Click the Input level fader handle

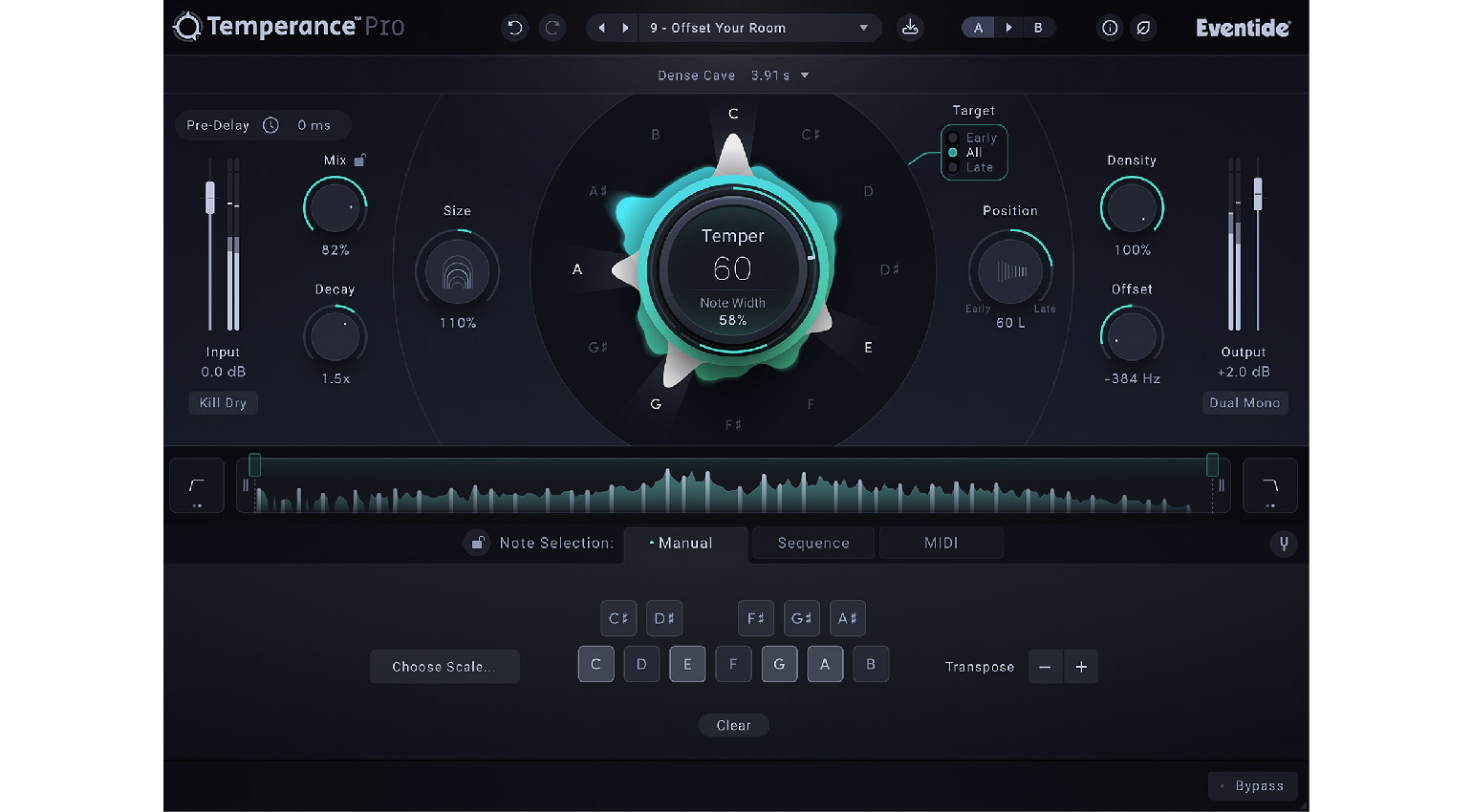click(x=210, y=198)
